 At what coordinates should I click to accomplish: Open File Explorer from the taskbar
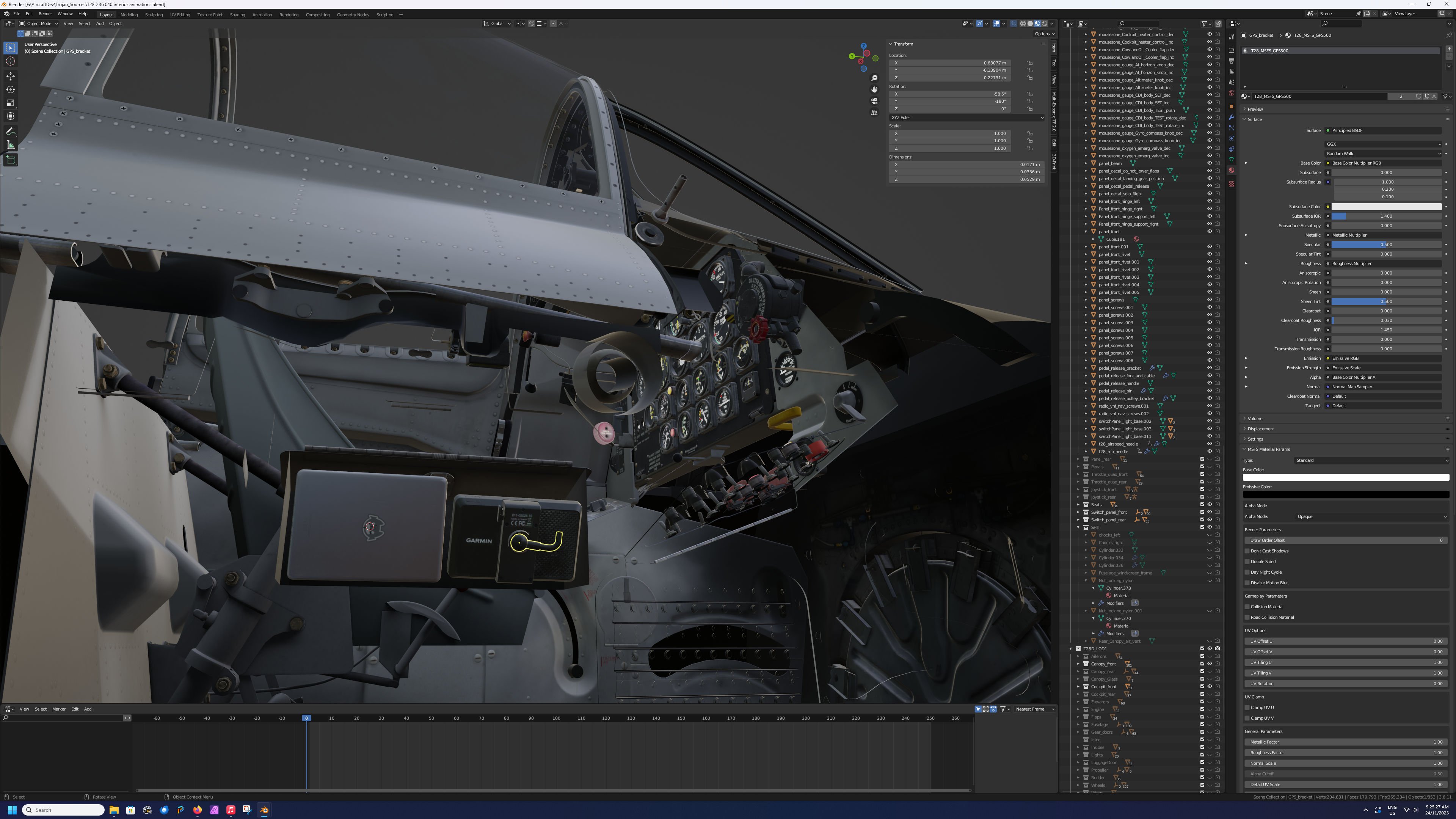tap(114, 810)
